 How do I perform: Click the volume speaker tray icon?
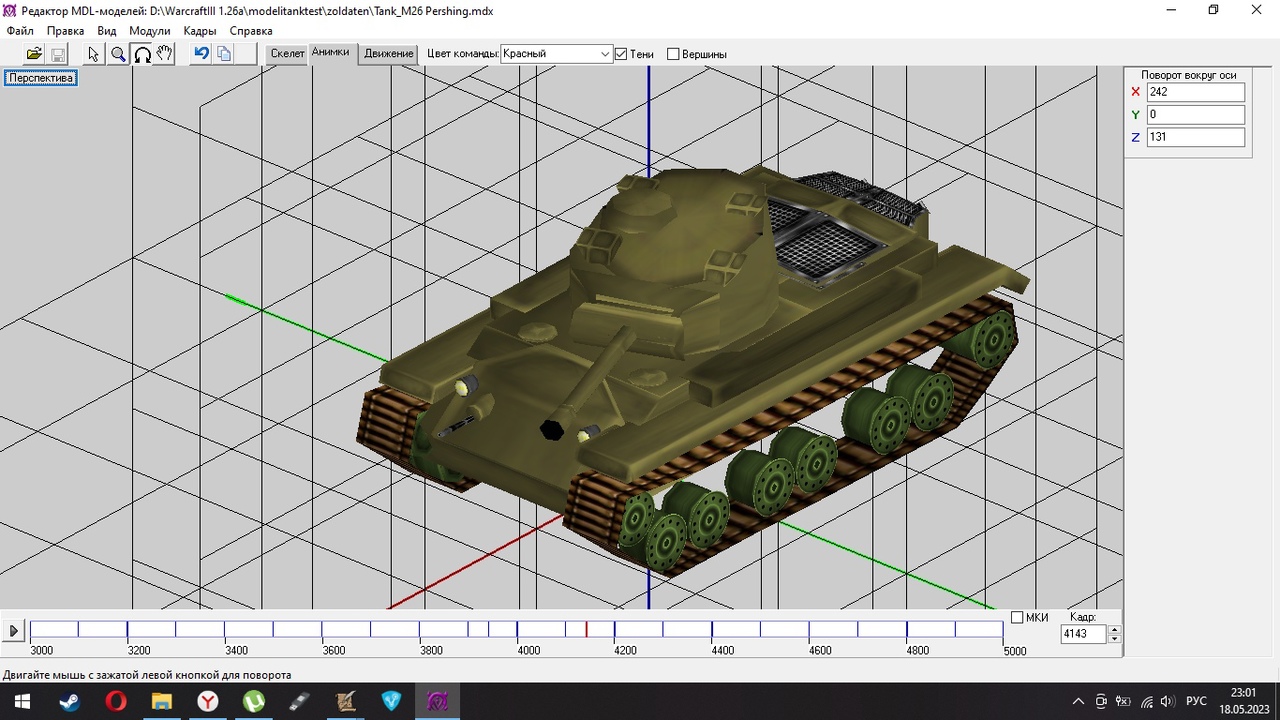pos(1169,701)
